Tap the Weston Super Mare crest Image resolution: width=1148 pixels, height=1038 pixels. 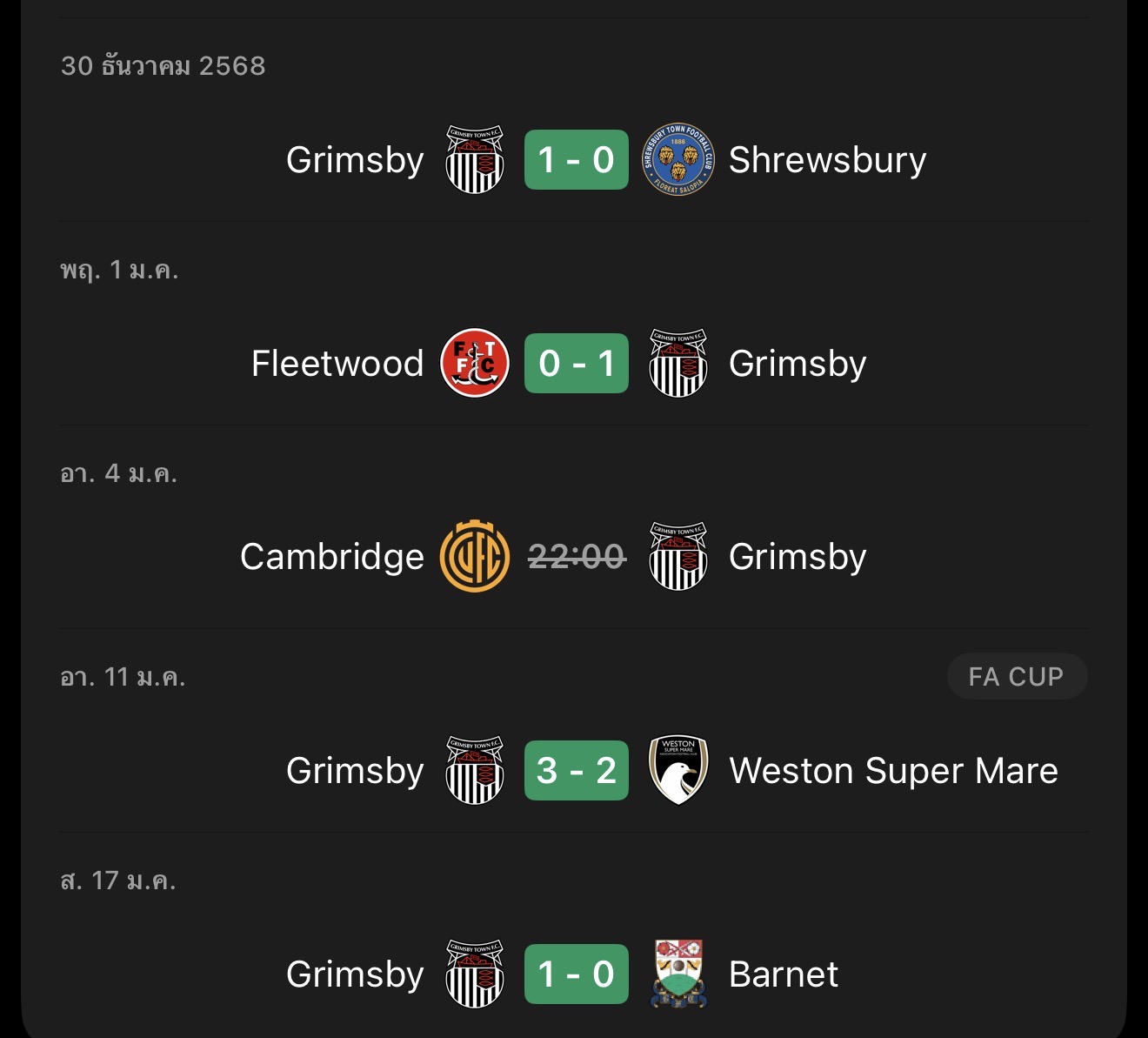(x=678, y=770)
